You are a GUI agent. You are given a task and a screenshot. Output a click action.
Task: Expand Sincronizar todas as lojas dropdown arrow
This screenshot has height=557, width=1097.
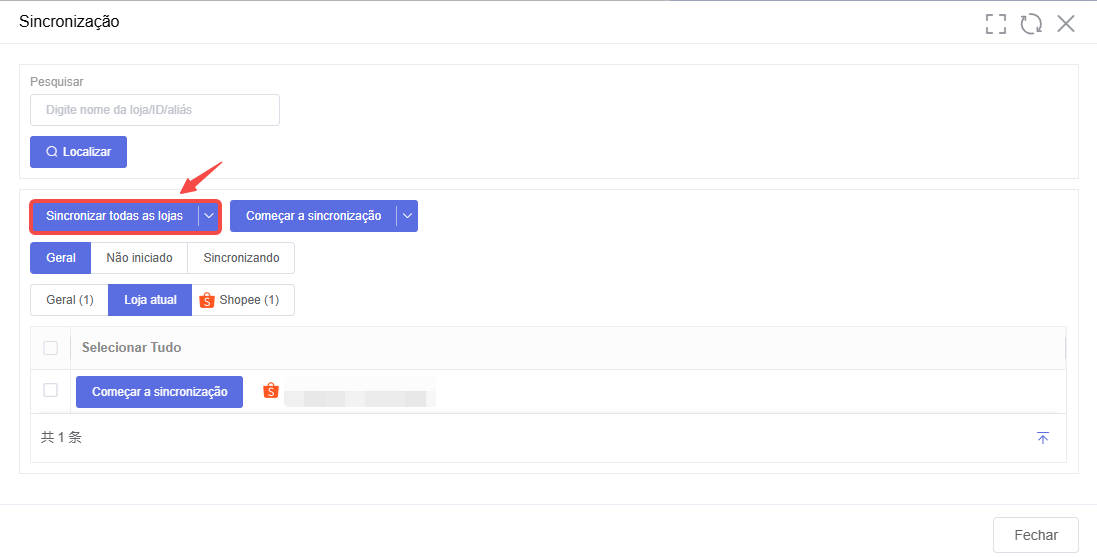coord(209,216)
